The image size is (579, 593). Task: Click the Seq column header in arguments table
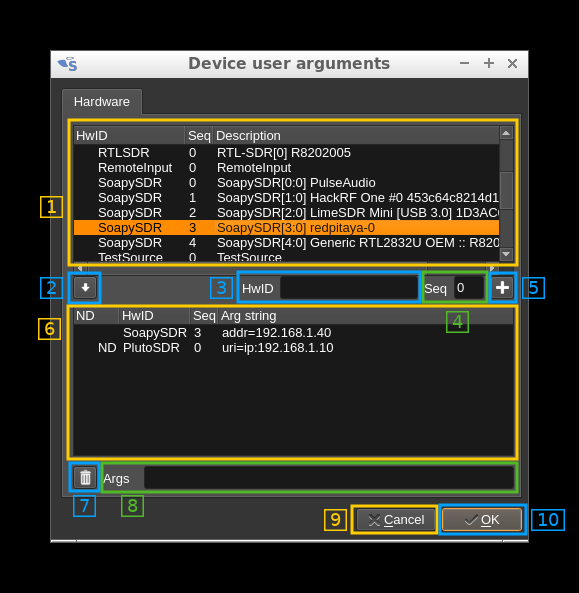[204, 316]
